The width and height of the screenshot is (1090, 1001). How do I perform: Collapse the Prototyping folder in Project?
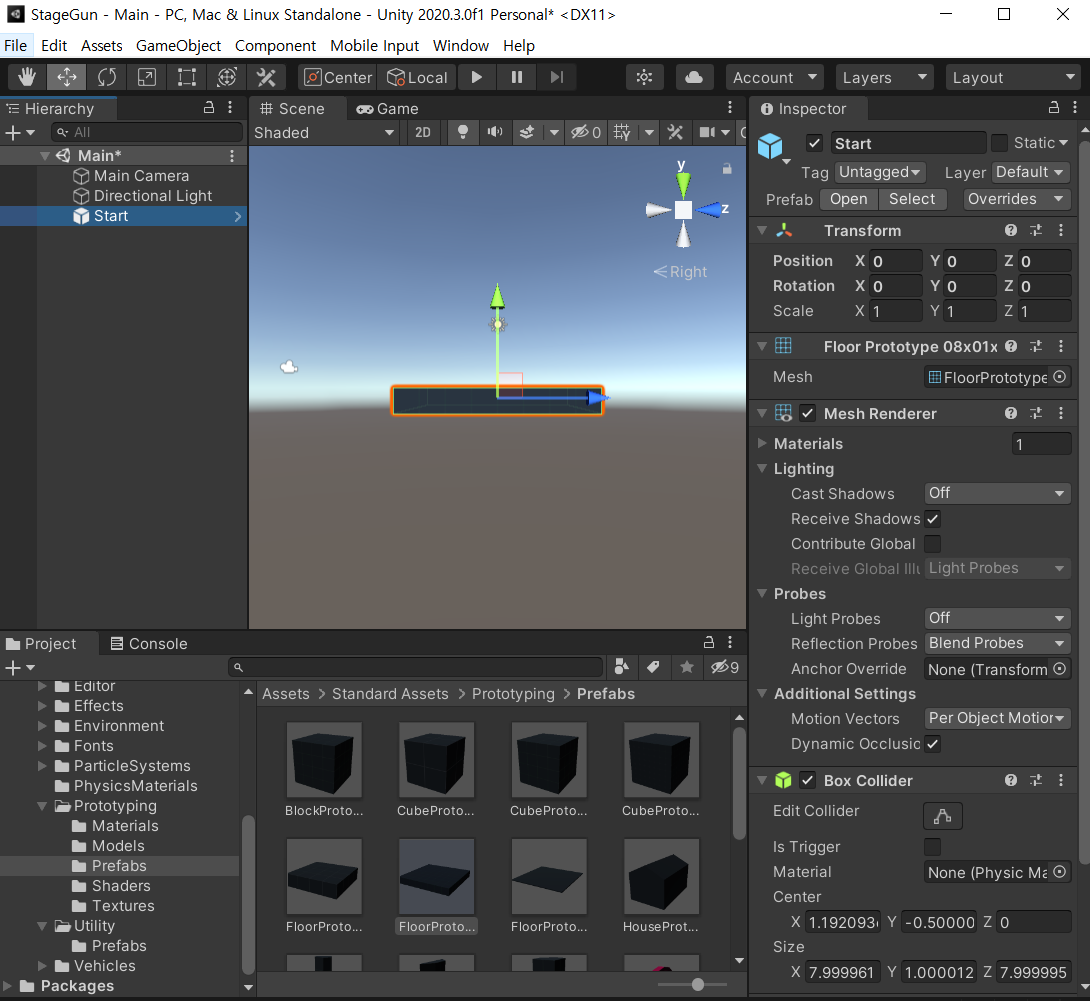pos(42,806)
